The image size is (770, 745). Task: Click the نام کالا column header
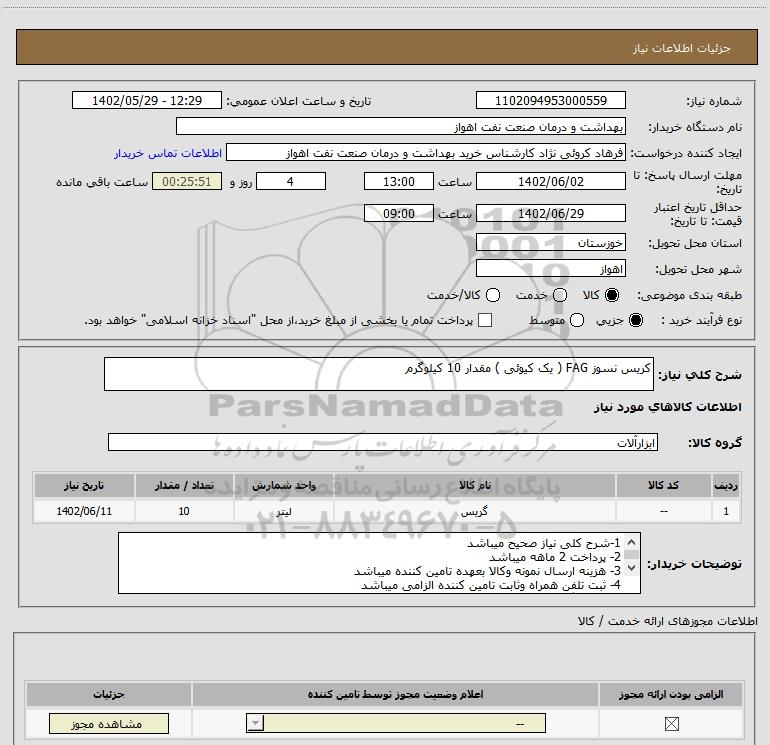(x=474, y=486)
